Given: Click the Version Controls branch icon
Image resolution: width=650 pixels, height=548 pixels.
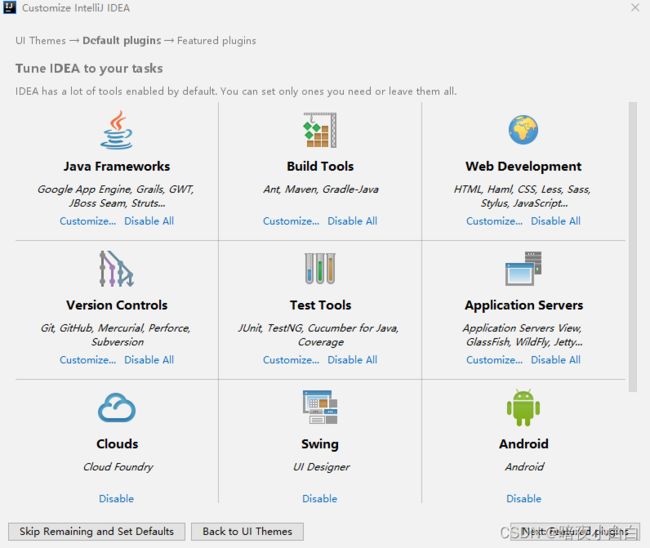Looking at the screenshot, I should (116, 269).
